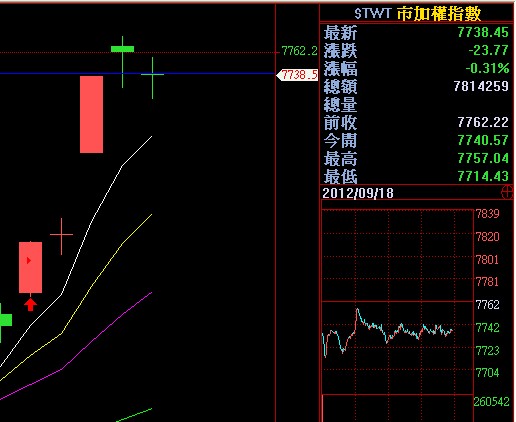Click the 2012/09/18 date field
The image size is (516, 422).
coord(358,193)
